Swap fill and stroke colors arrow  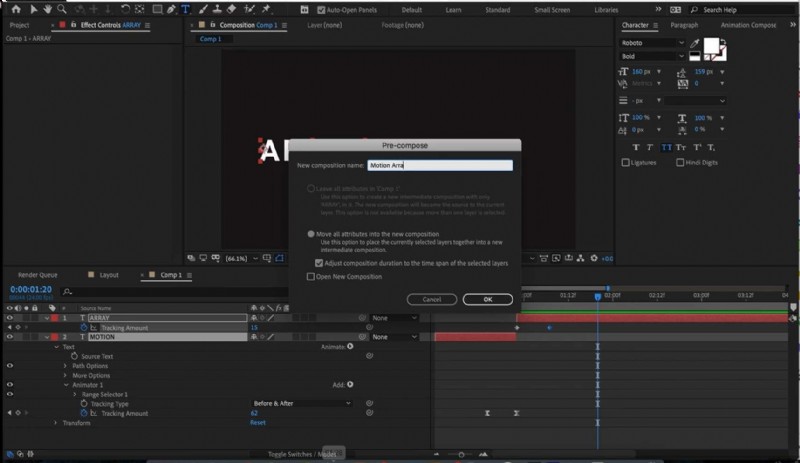[x=723, y=42]
